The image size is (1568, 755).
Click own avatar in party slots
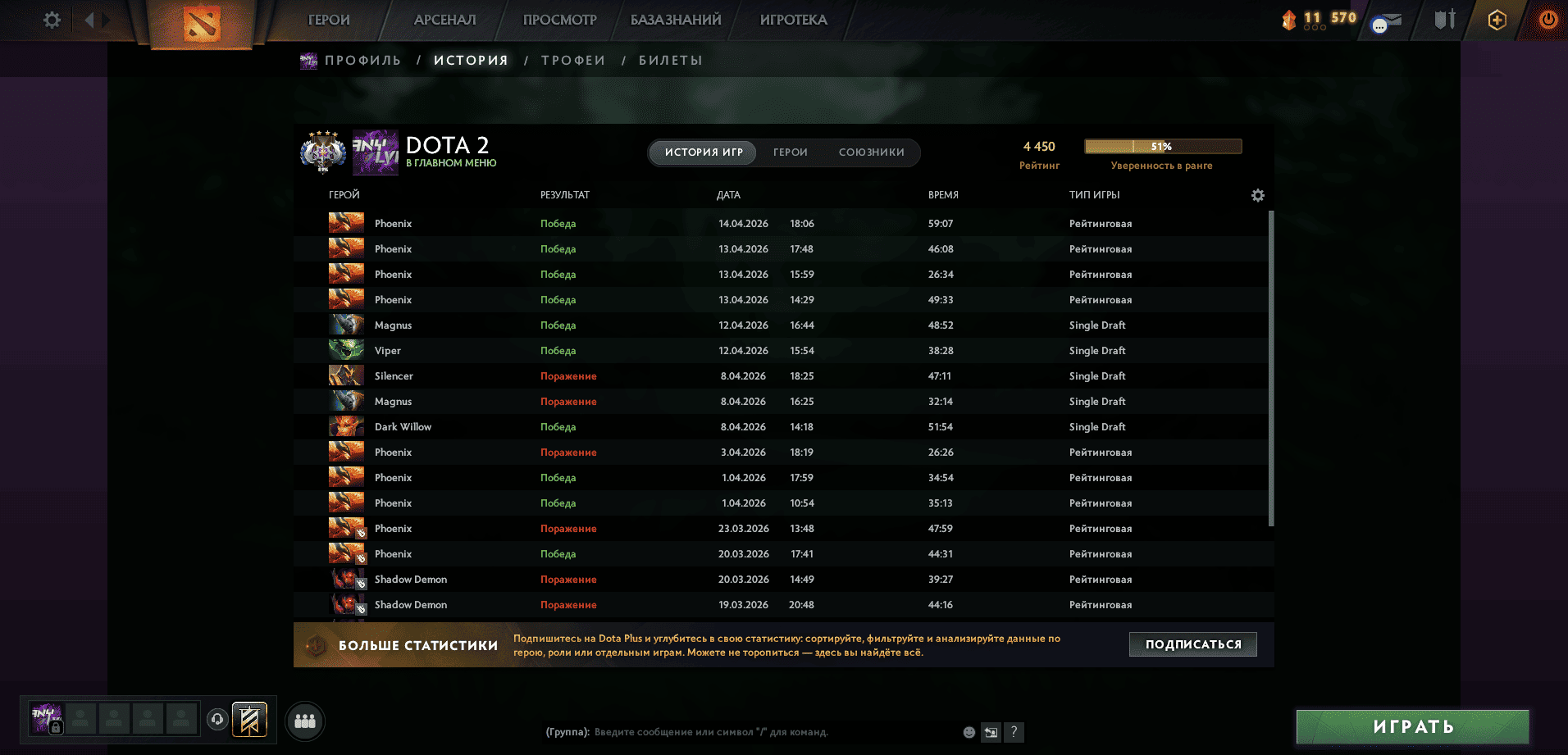[x=46, y=718]
